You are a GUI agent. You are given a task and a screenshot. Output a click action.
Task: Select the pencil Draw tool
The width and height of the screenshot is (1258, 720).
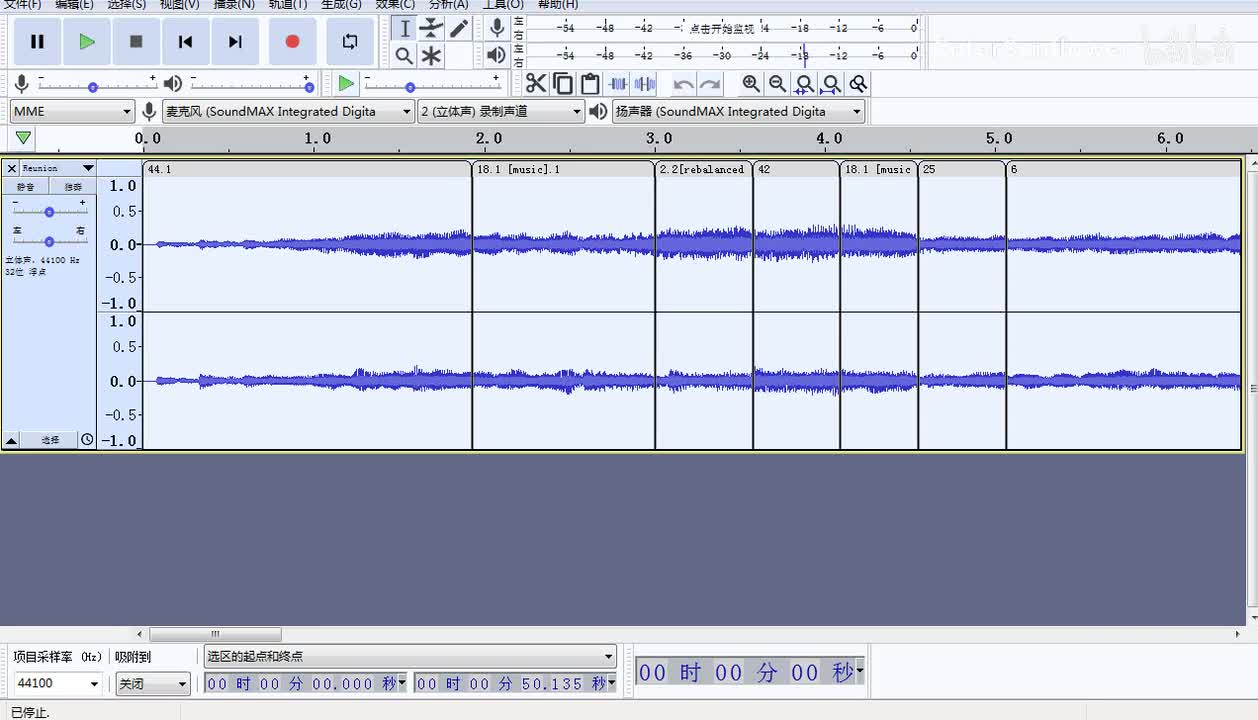459,28
